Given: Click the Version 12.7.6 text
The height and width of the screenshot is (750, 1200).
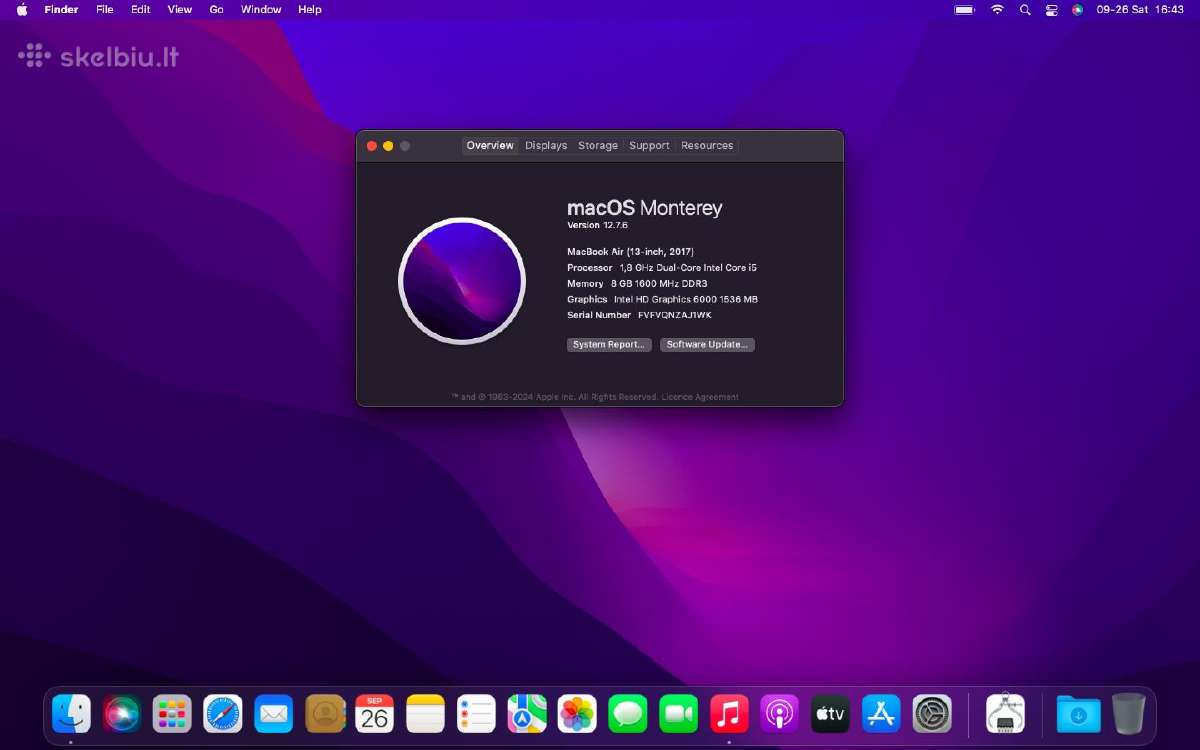Looking at the screenshot, I should click(598, 226).
